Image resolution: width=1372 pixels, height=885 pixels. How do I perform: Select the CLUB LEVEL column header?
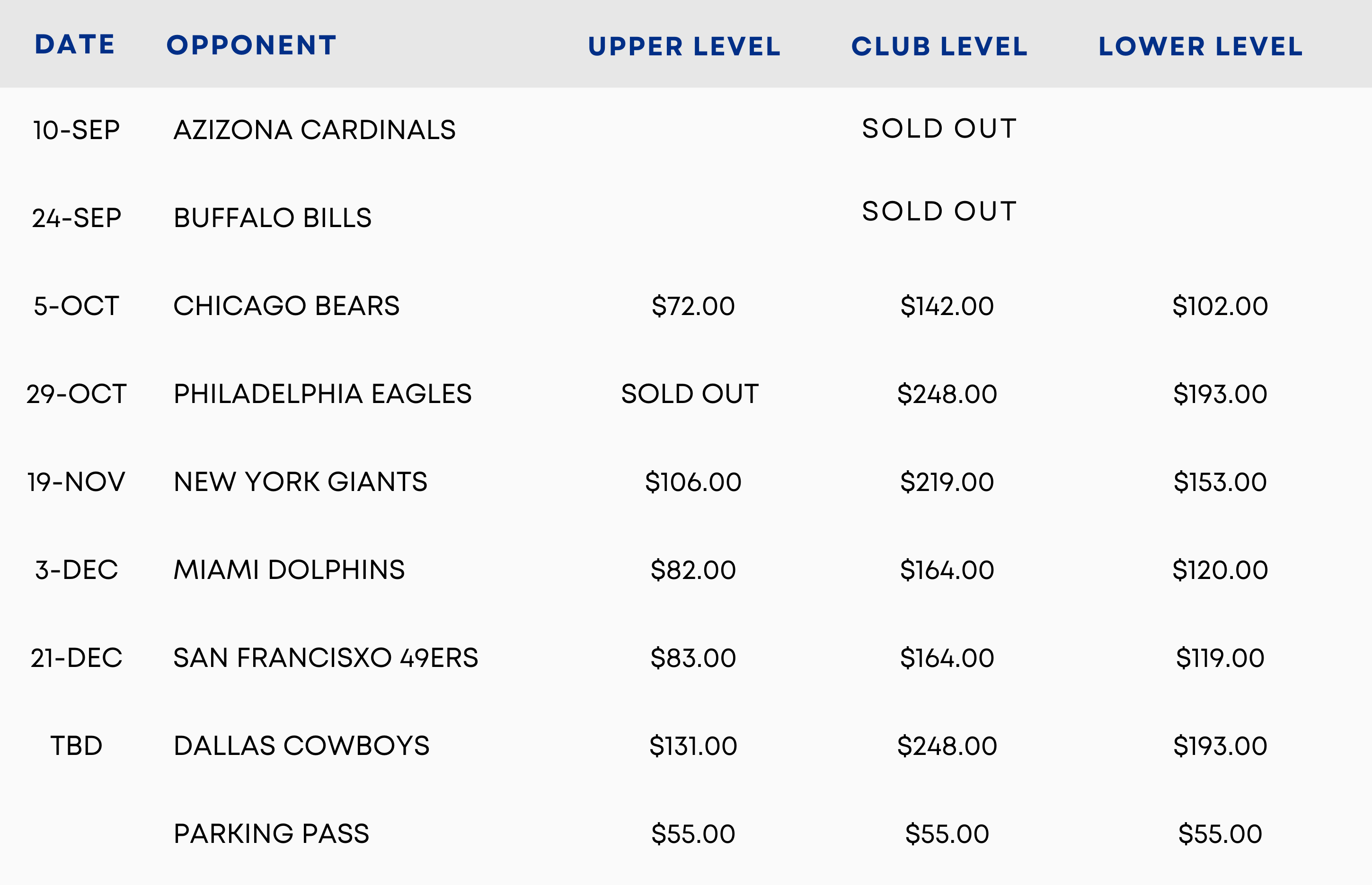coord(939,46)
